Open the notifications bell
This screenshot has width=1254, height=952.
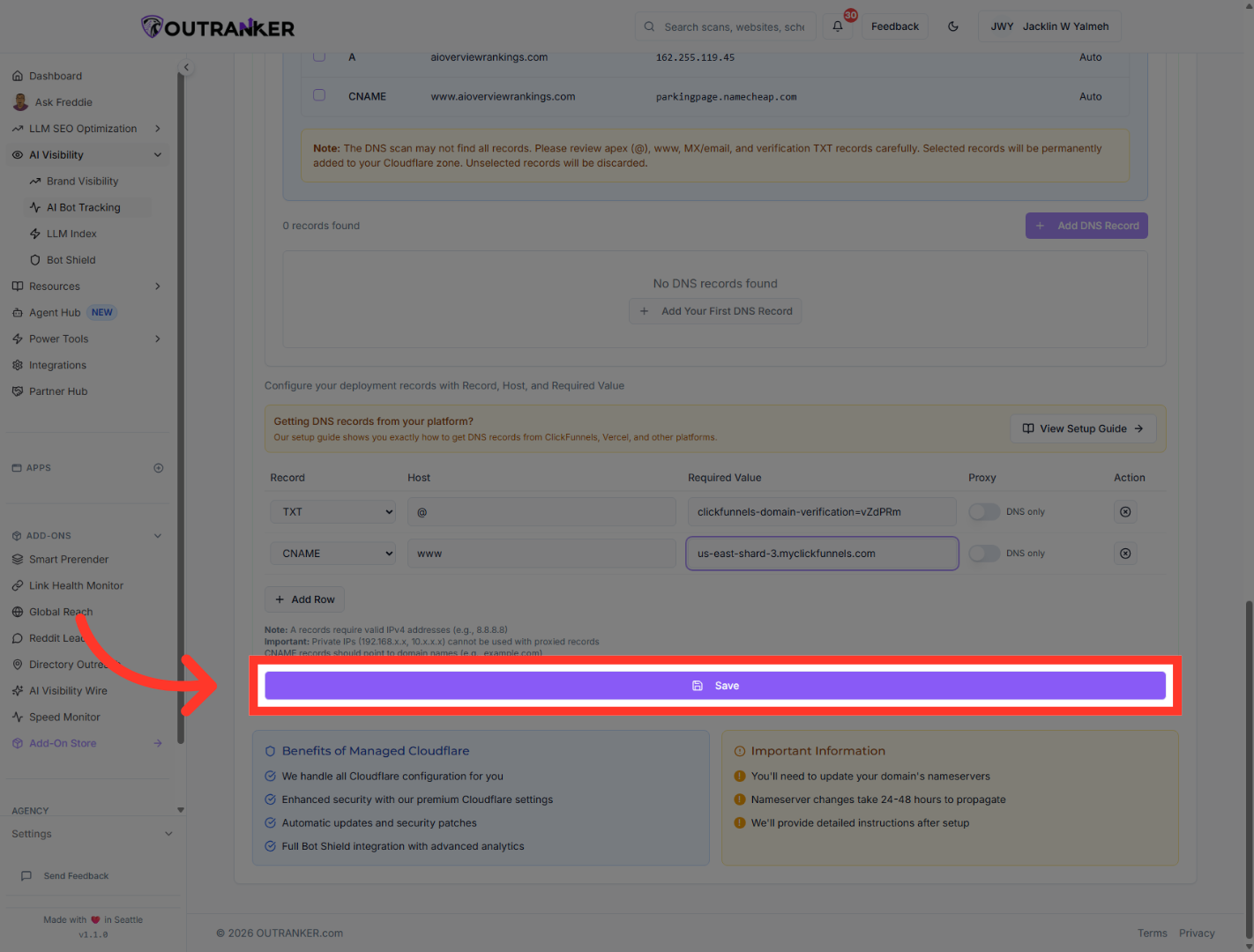pyautogui.click(x=837, y=26)
